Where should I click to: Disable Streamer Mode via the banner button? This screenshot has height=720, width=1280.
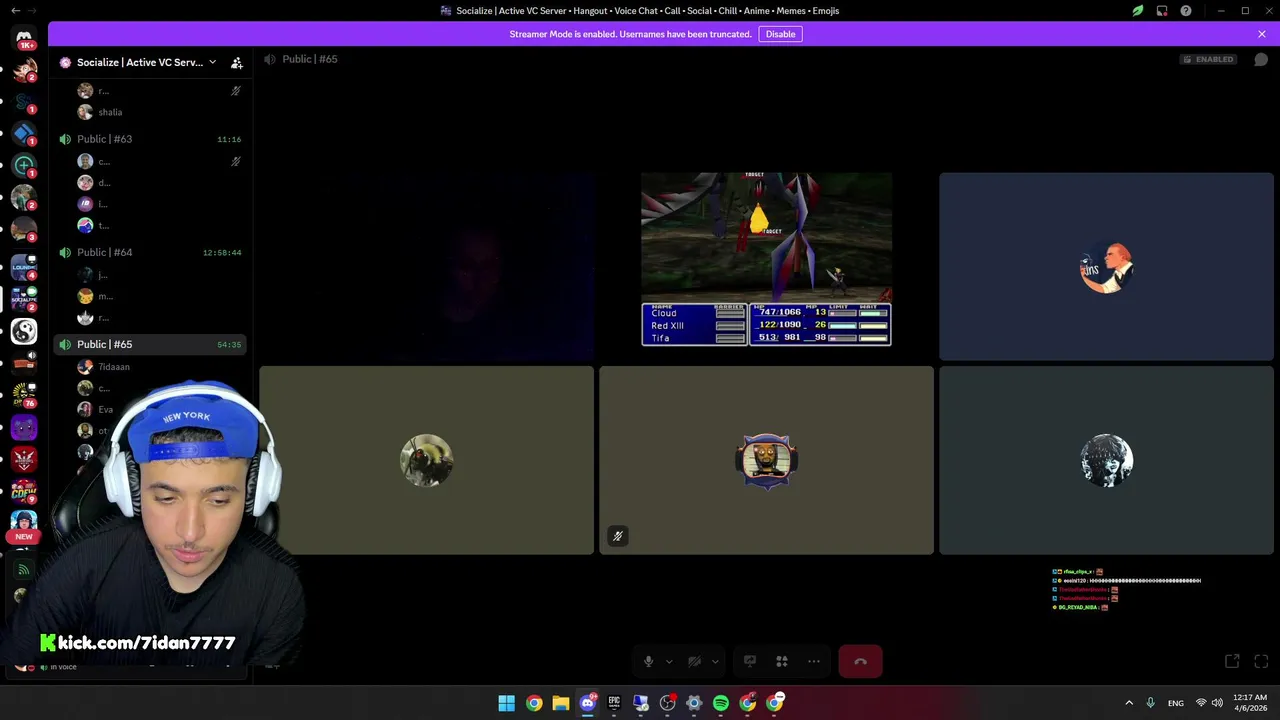[780, 34]
